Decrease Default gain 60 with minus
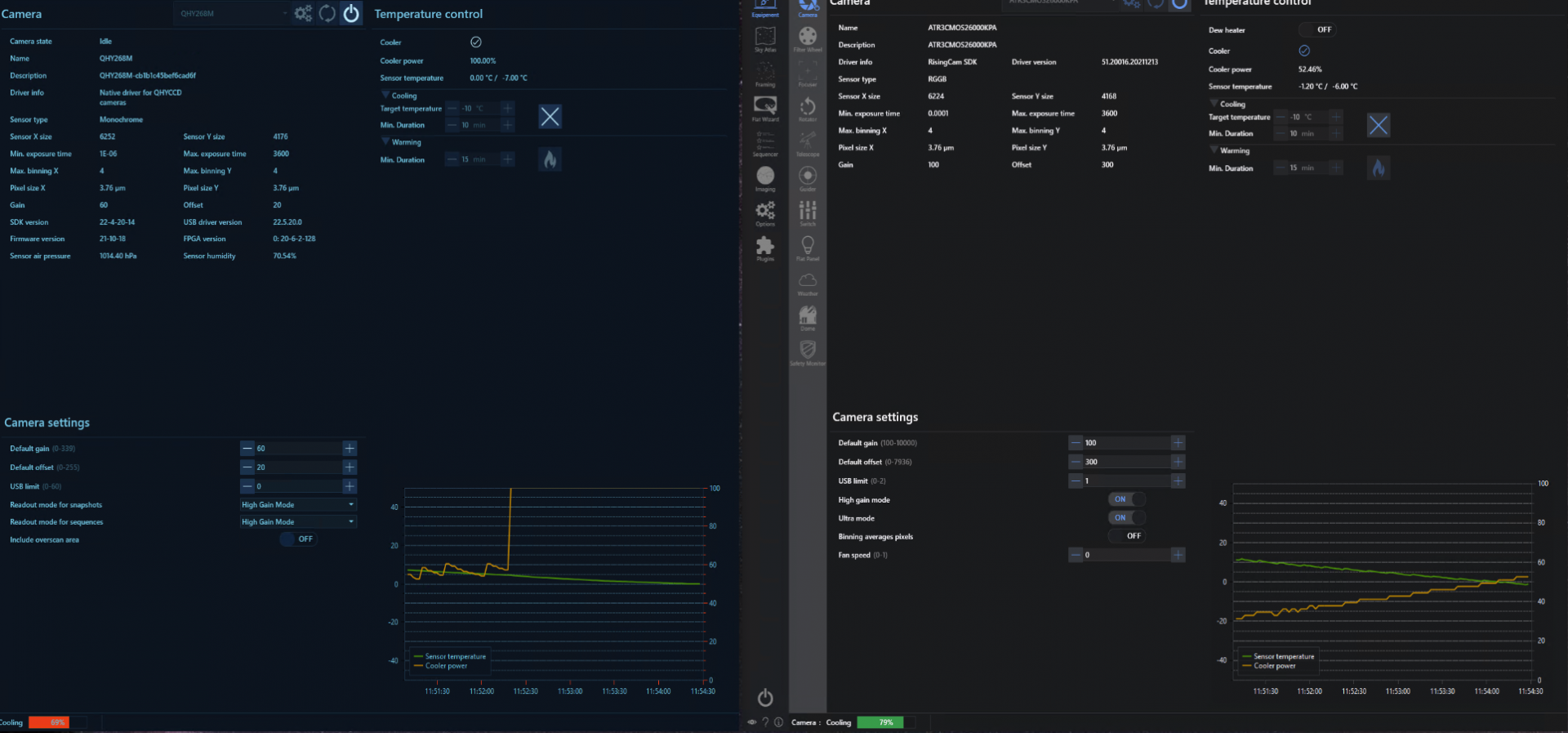Image resolution: width=1568 pixels, height=733 pixels. coord(247,448)
